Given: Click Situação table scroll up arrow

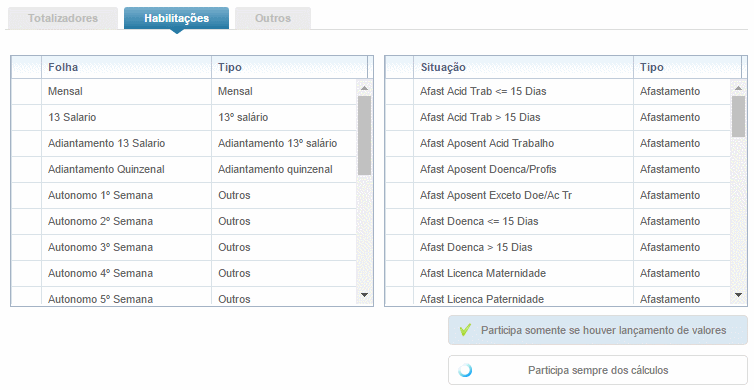Looking at the screenshot, I should (738, 88).
